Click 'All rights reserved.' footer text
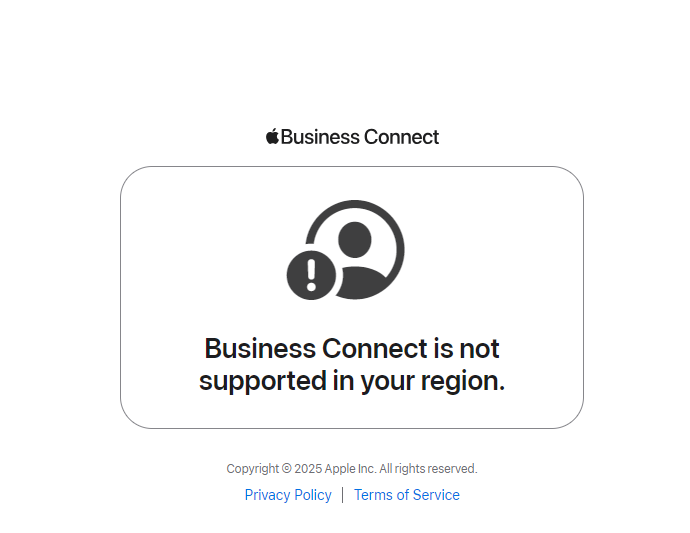 428,468
